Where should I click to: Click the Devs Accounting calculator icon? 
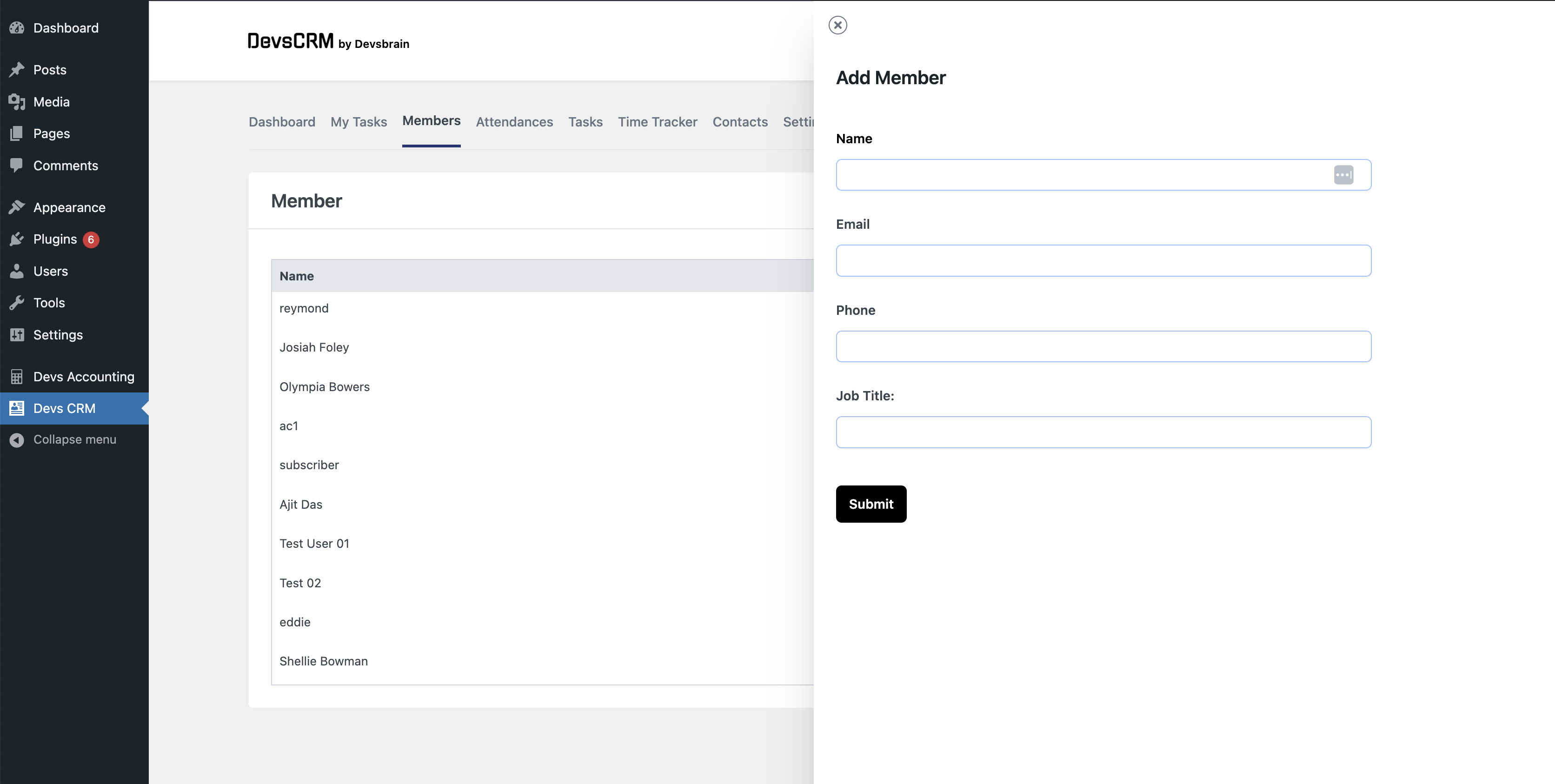[17, 377]
